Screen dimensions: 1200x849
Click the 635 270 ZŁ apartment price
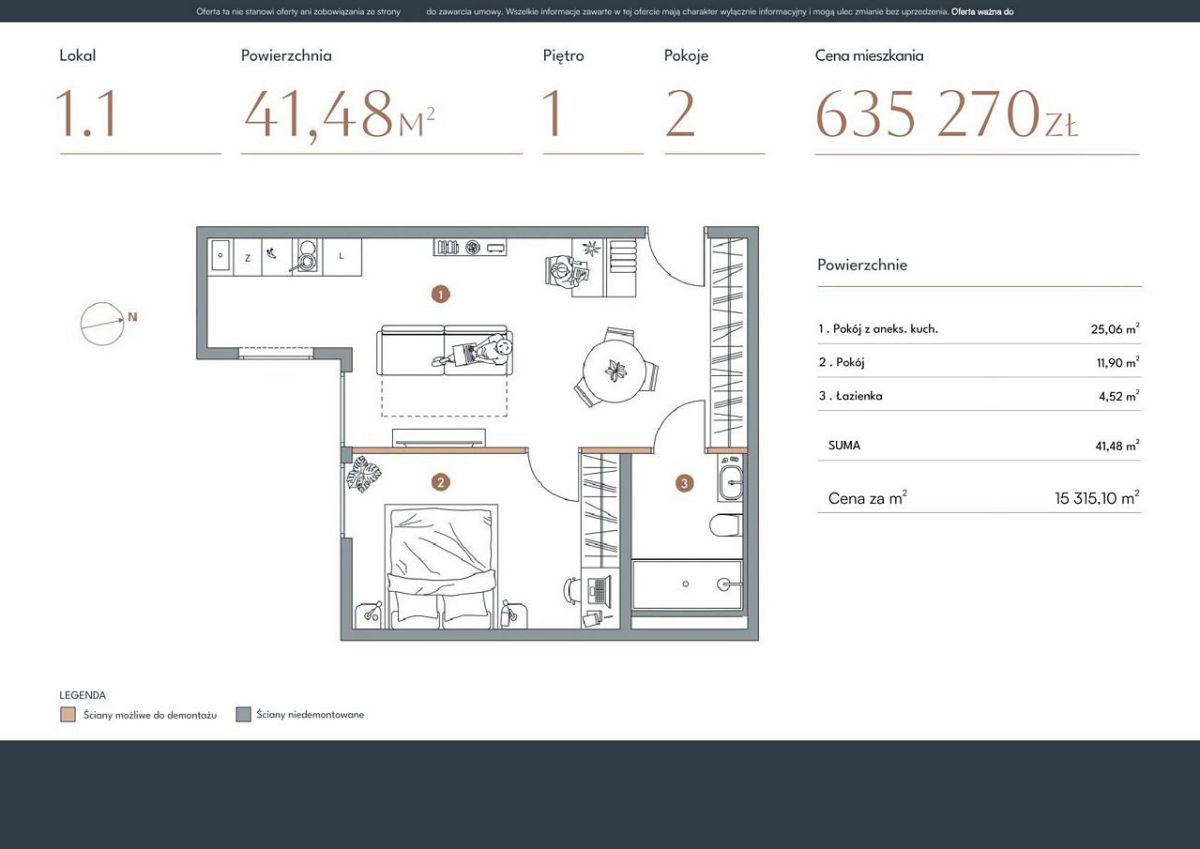click(947, 116)
